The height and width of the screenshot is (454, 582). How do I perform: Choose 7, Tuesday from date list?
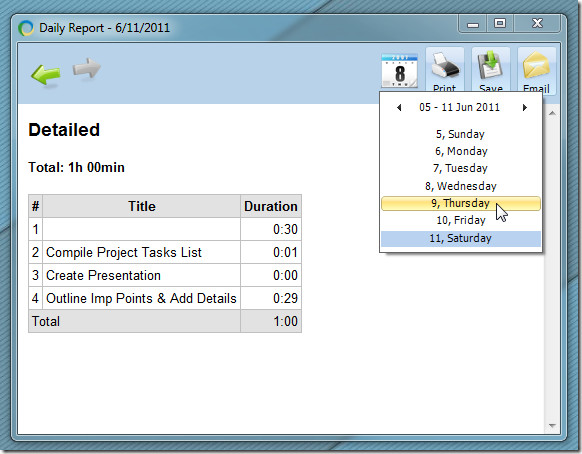(461, 168)
